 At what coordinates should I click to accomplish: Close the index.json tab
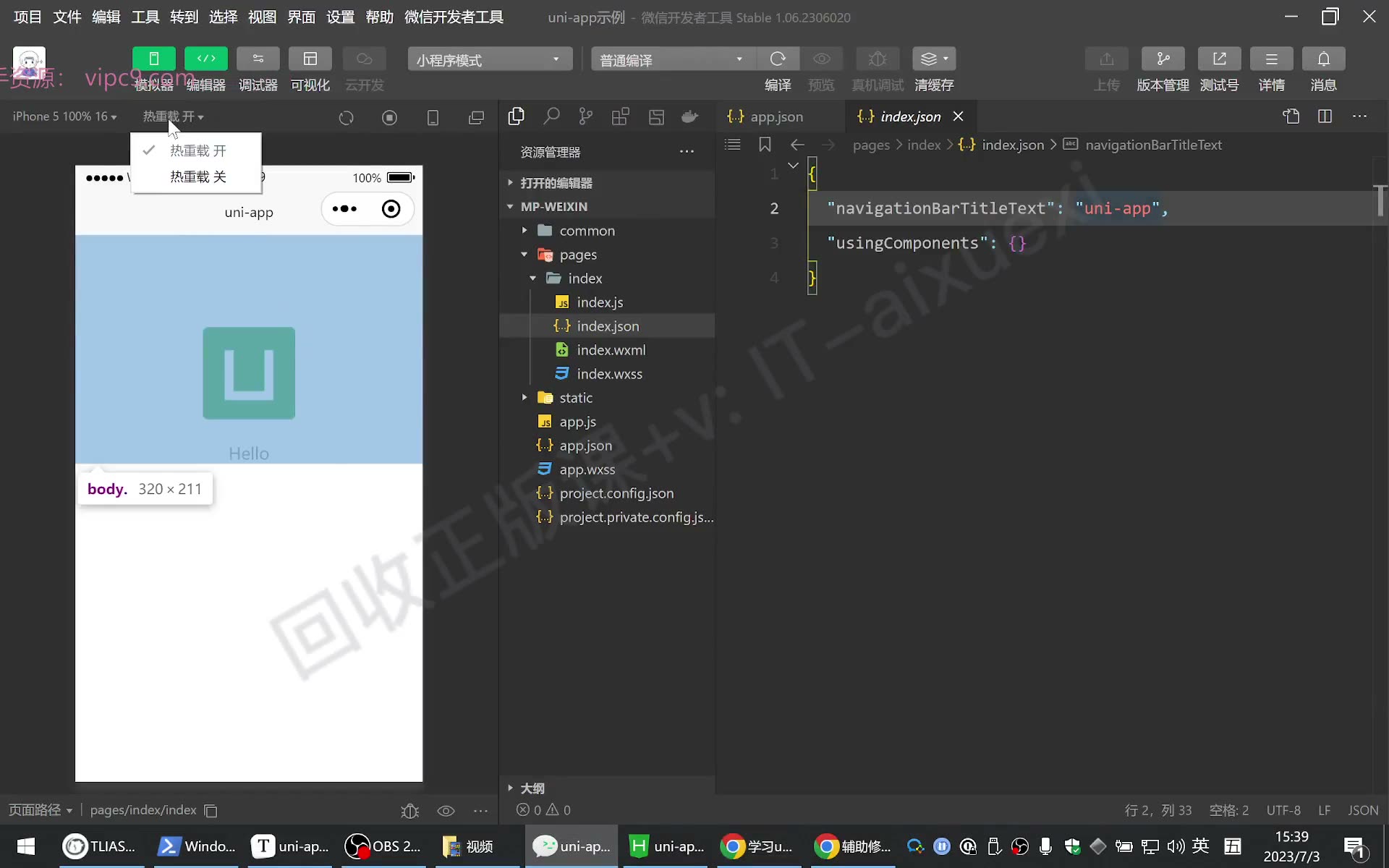click(958, 116)
